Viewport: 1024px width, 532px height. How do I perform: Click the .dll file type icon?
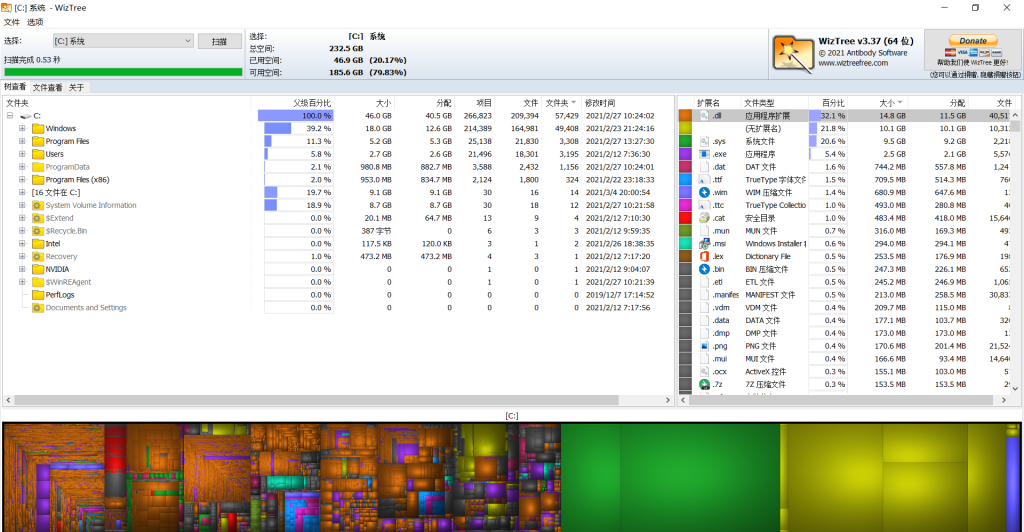click(704, 116)
